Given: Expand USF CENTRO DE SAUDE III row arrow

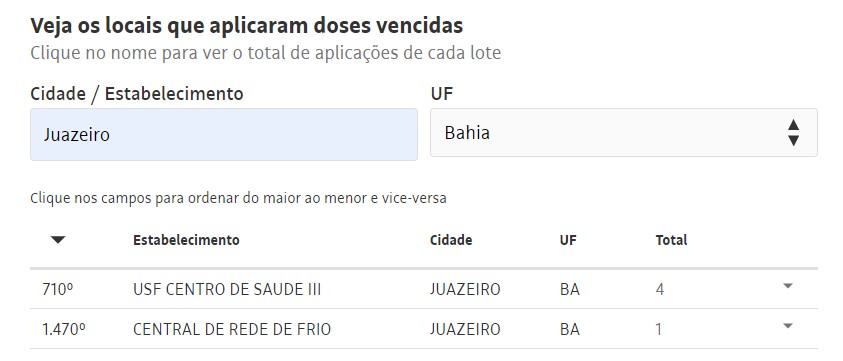Looking at the screenshot, I should (x=788, y=286).
